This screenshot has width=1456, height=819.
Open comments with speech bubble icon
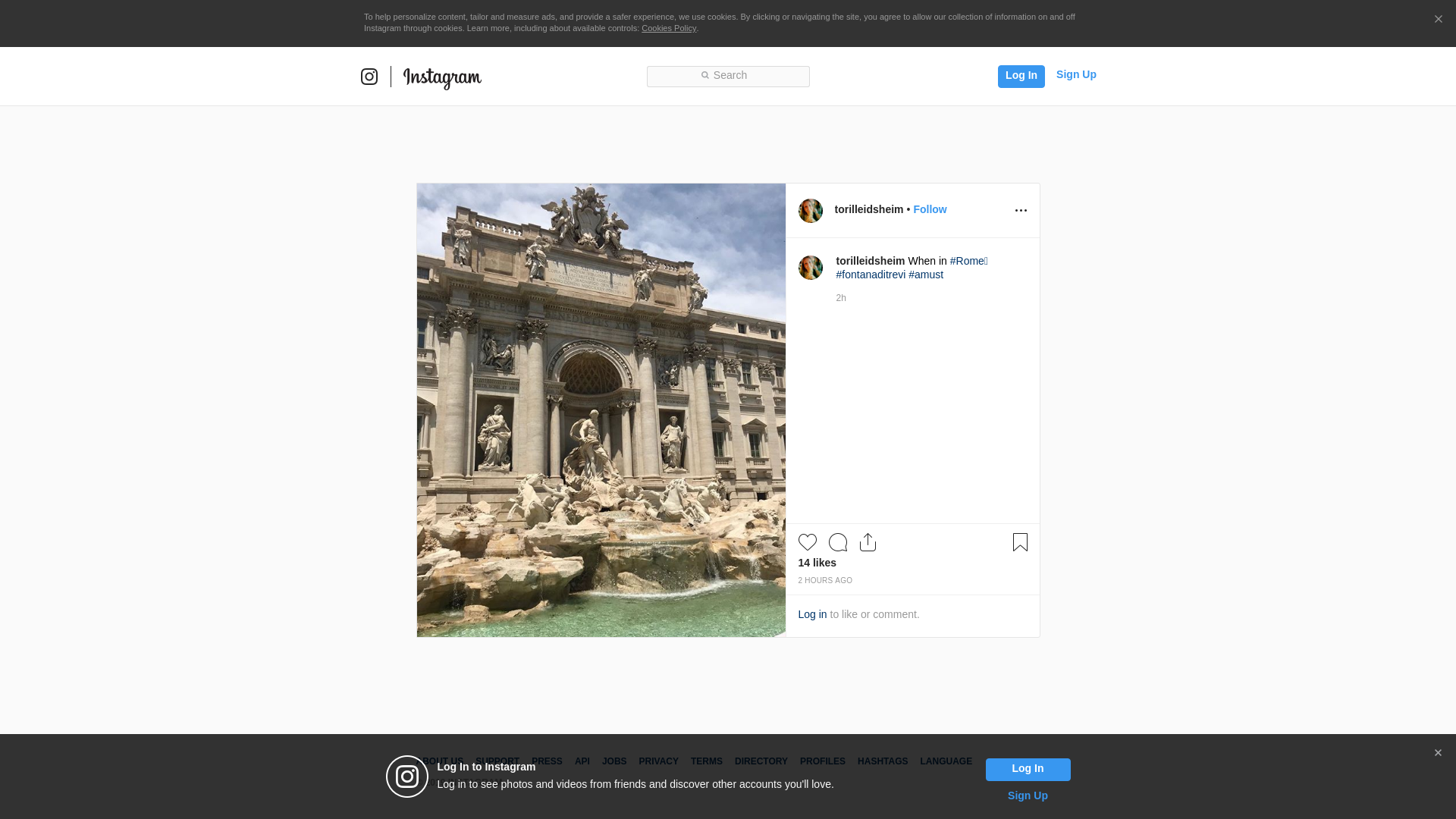pyautogui.click(x=838, y=542)
